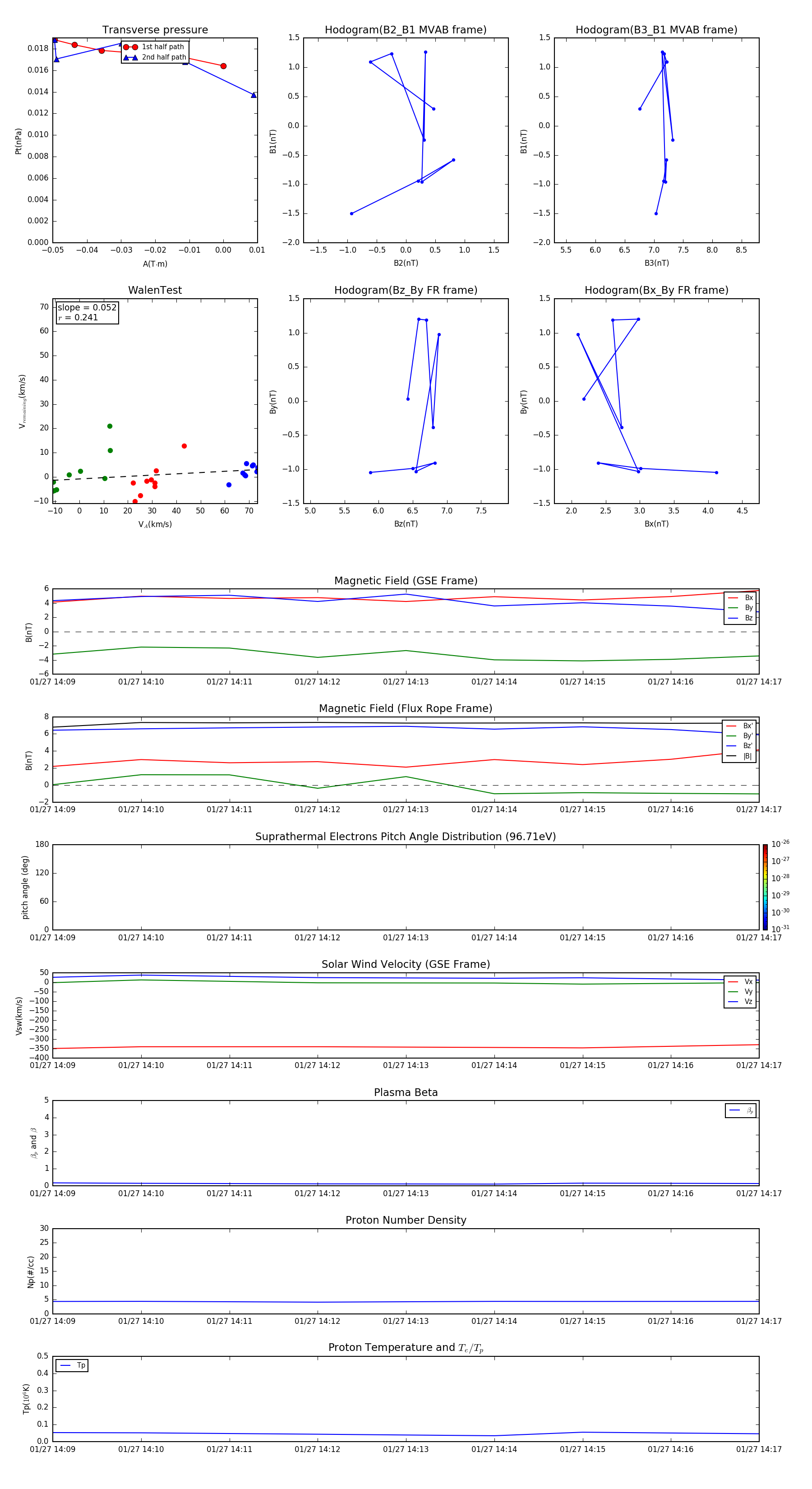Viewport: 812px width, 1489px height.
Task: Click blue triangle at far right of pressure plot
Action: click(253, 95)
